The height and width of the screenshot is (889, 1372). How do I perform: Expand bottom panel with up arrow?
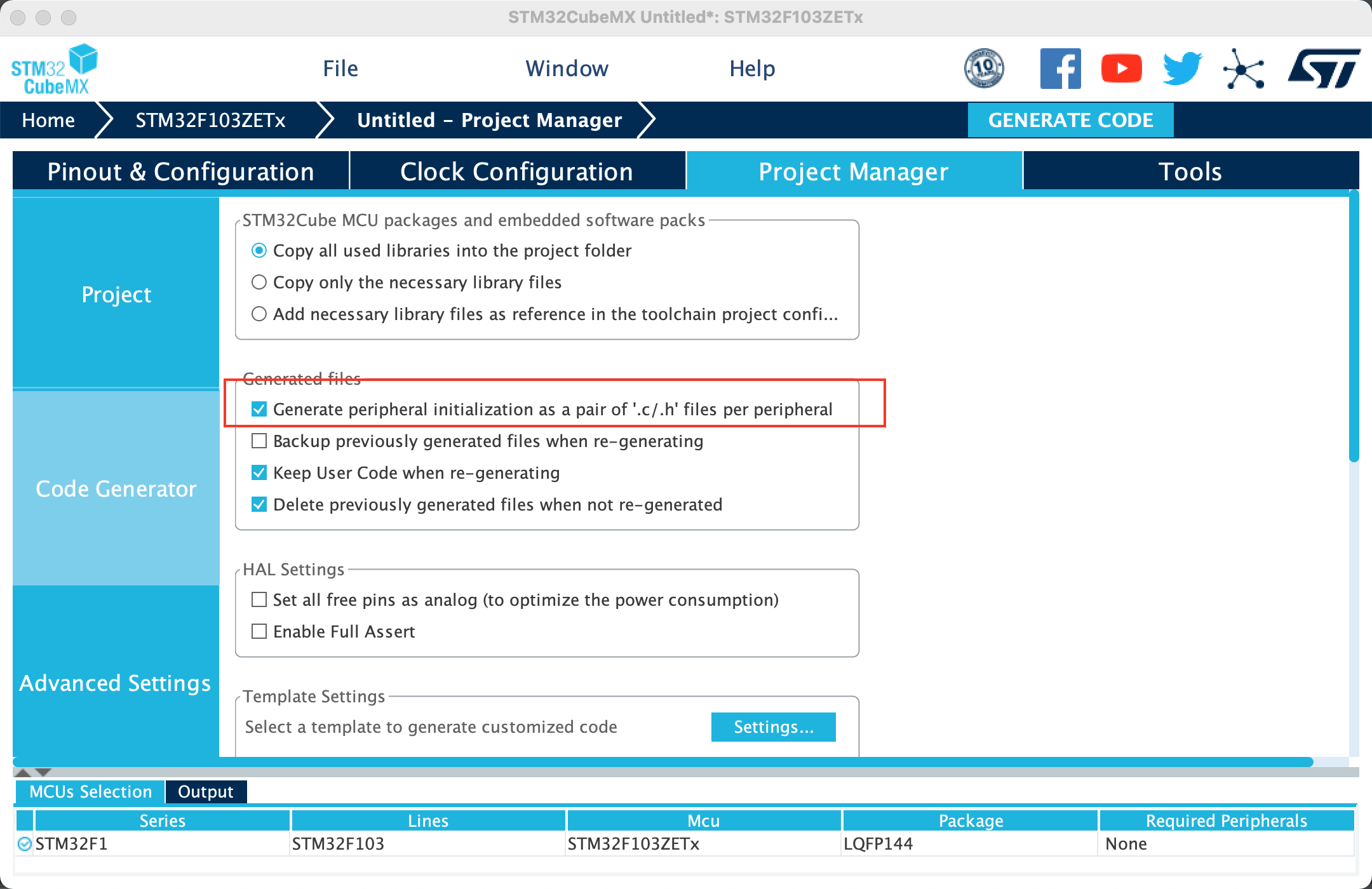tap(23, 773)
